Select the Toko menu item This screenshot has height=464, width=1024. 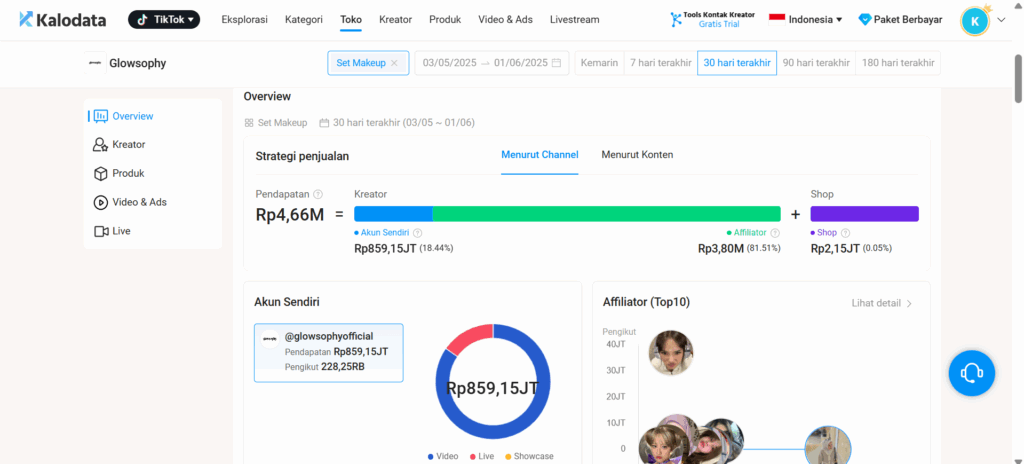pyautogui.click(x=351, y=20)
